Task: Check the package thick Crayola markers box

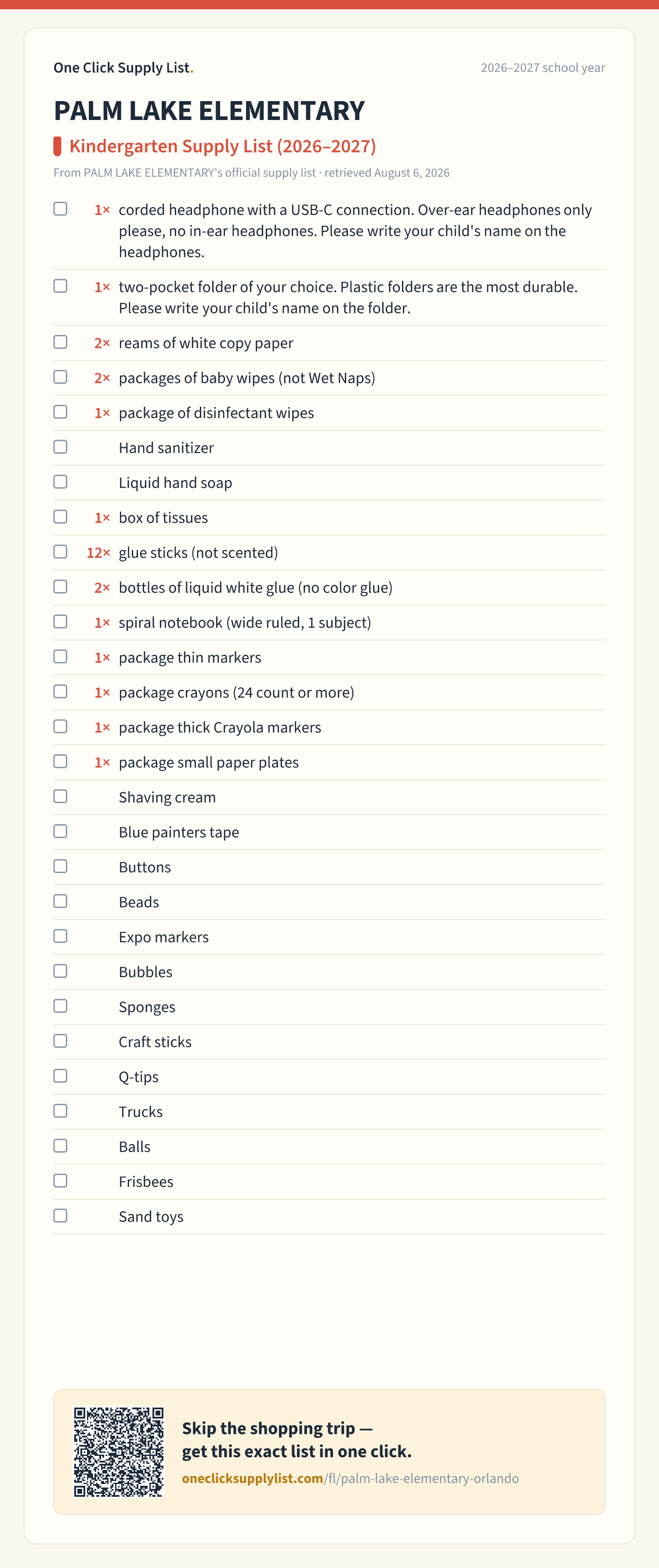Action: [x=60, y=726]
